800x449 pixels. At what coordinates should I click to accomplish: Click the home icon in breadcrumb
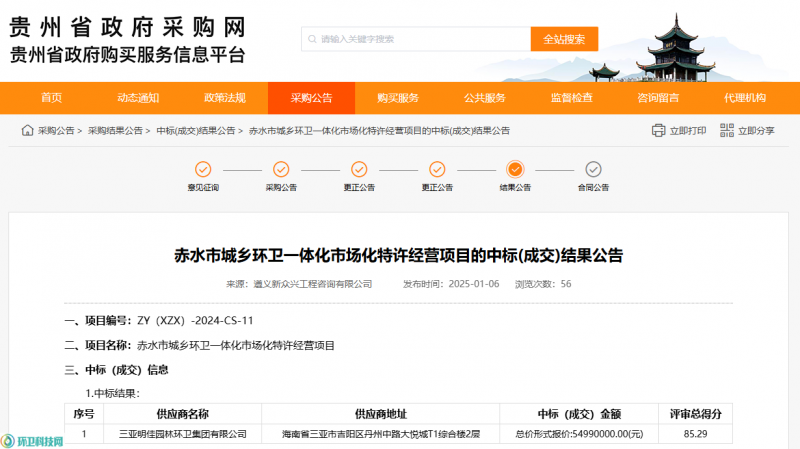click(27, 131)
